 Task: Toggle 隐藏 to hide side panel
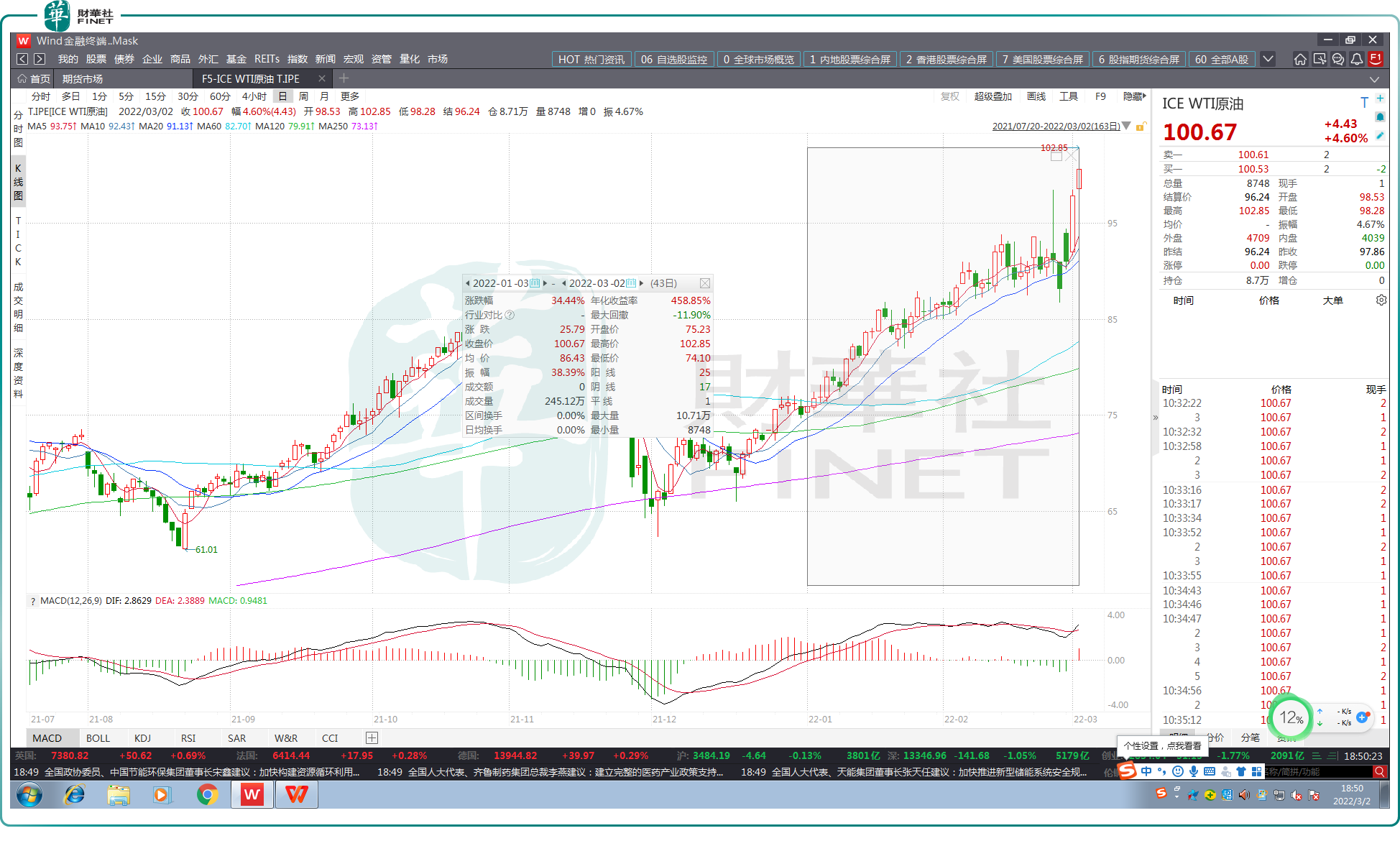[1134, 96]
